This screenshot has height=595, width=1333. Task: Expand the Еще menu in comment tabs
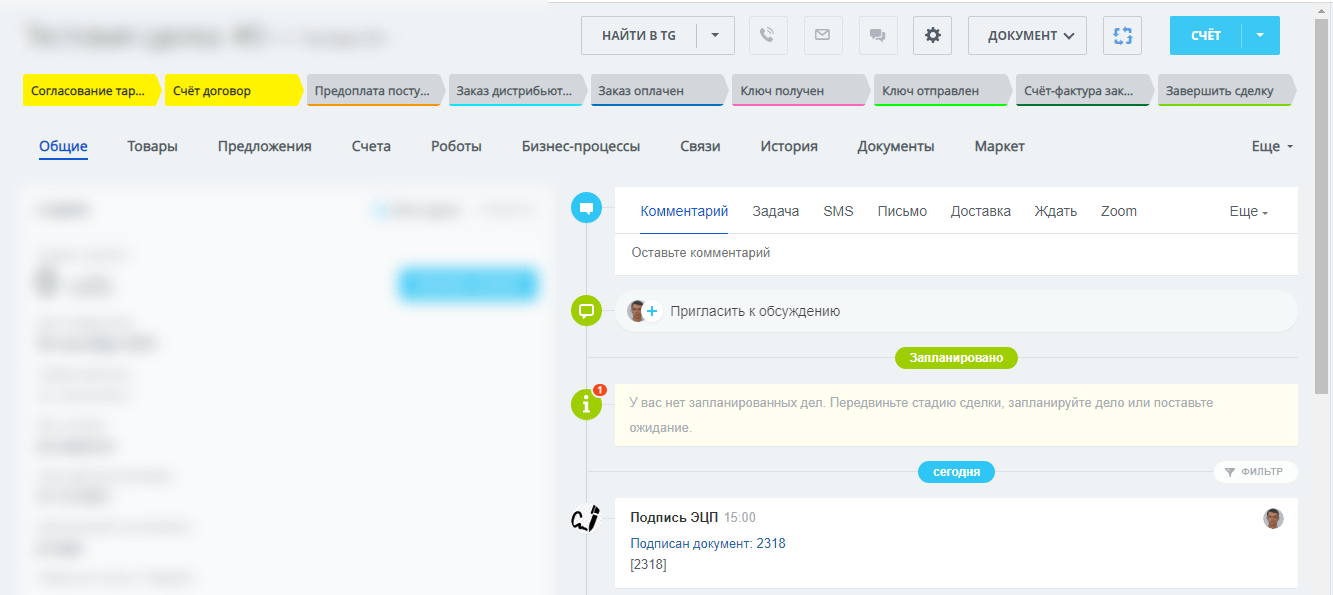click(x=1248, y=212)
